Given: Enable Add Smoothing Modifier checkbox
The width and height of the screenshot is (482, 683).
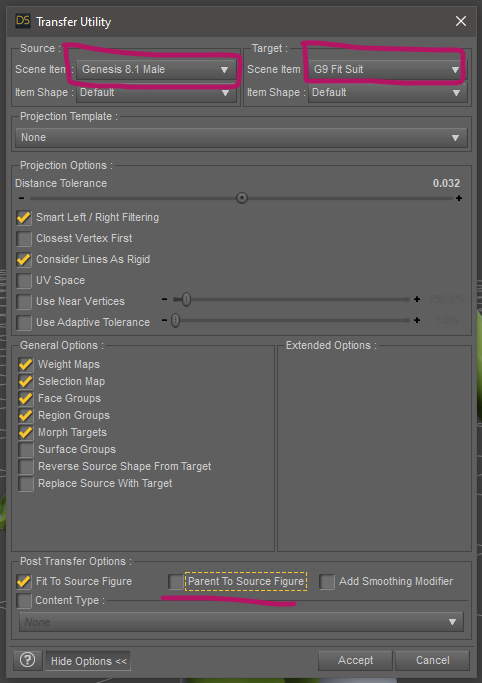Looking at the screenshot, I should (327, 582).
